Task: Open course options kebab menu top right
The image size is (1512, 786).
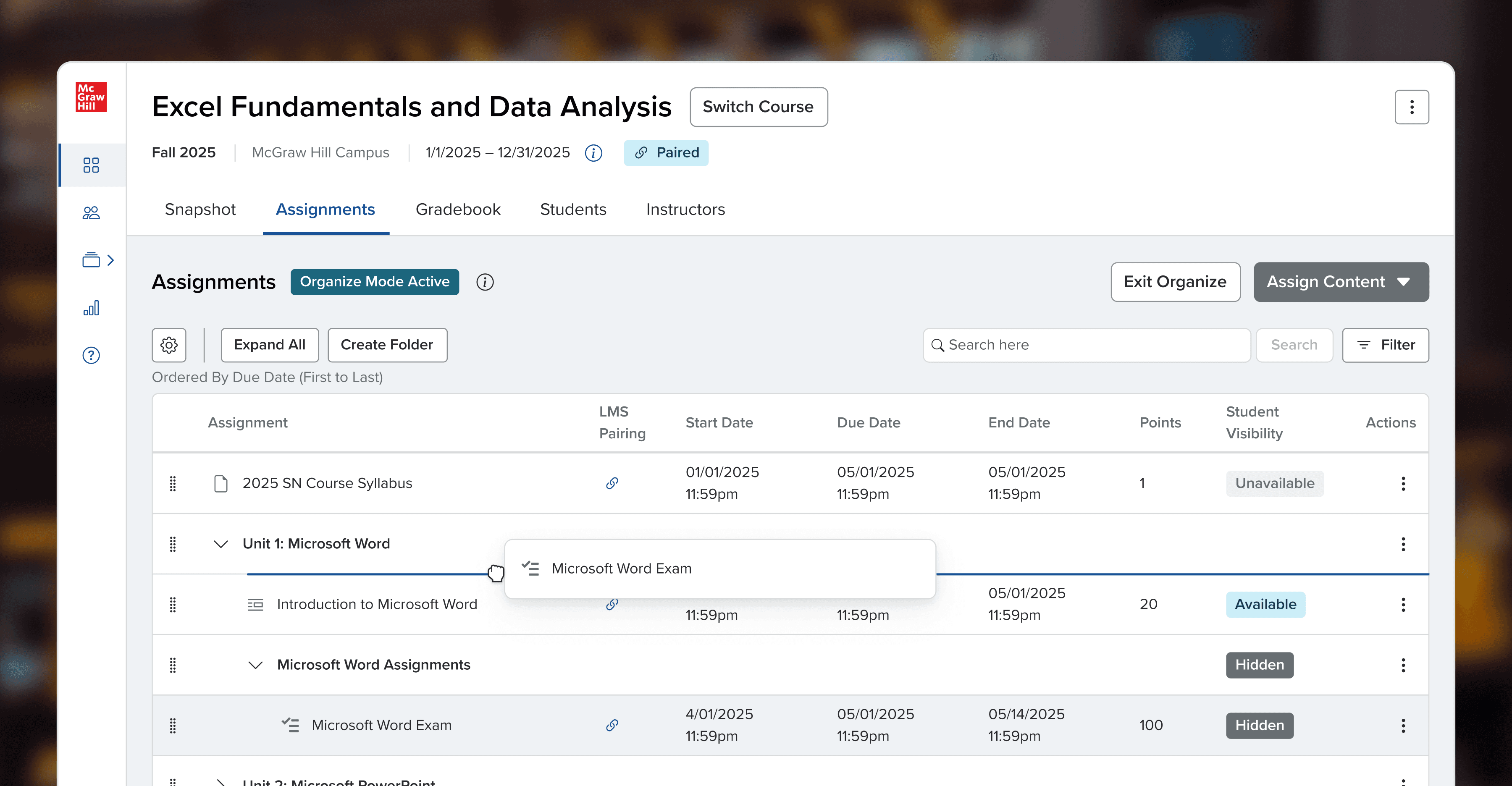Action: coord(1411,107)
